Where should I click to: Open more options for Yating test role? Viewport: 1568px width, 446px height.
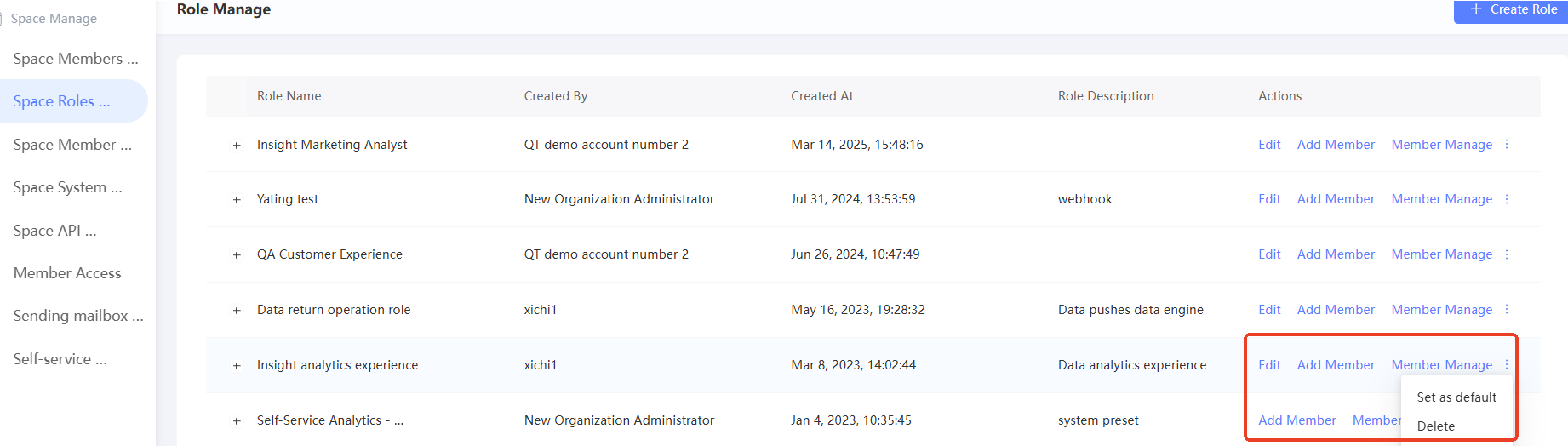pos(1507,199)
